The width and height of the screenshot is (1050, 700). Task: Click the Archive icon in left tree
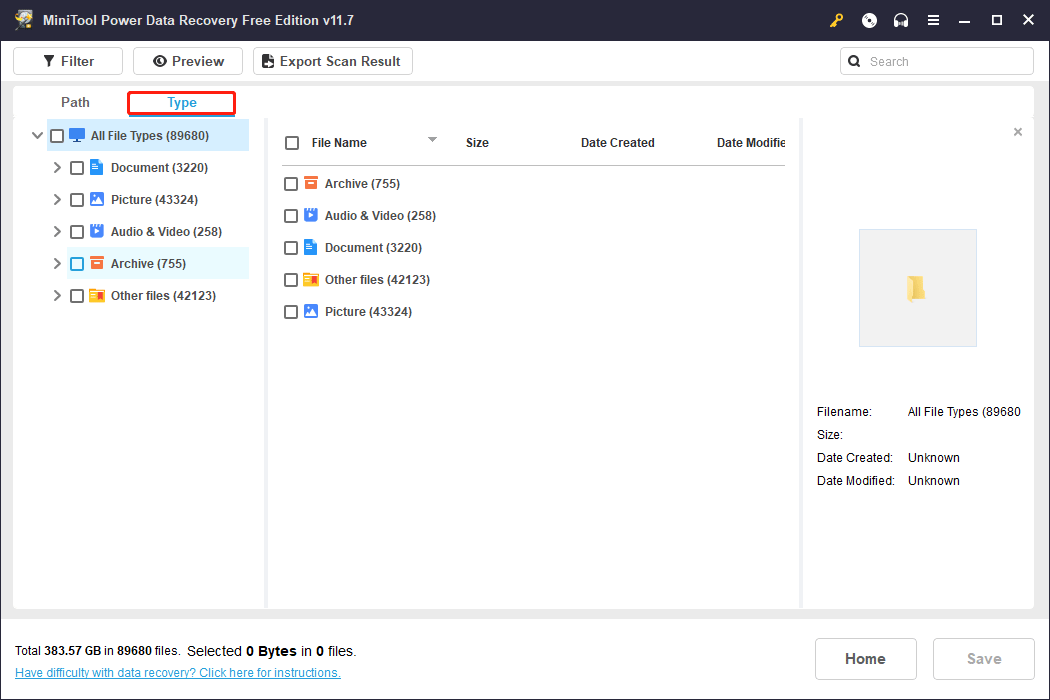click(96, 263)
